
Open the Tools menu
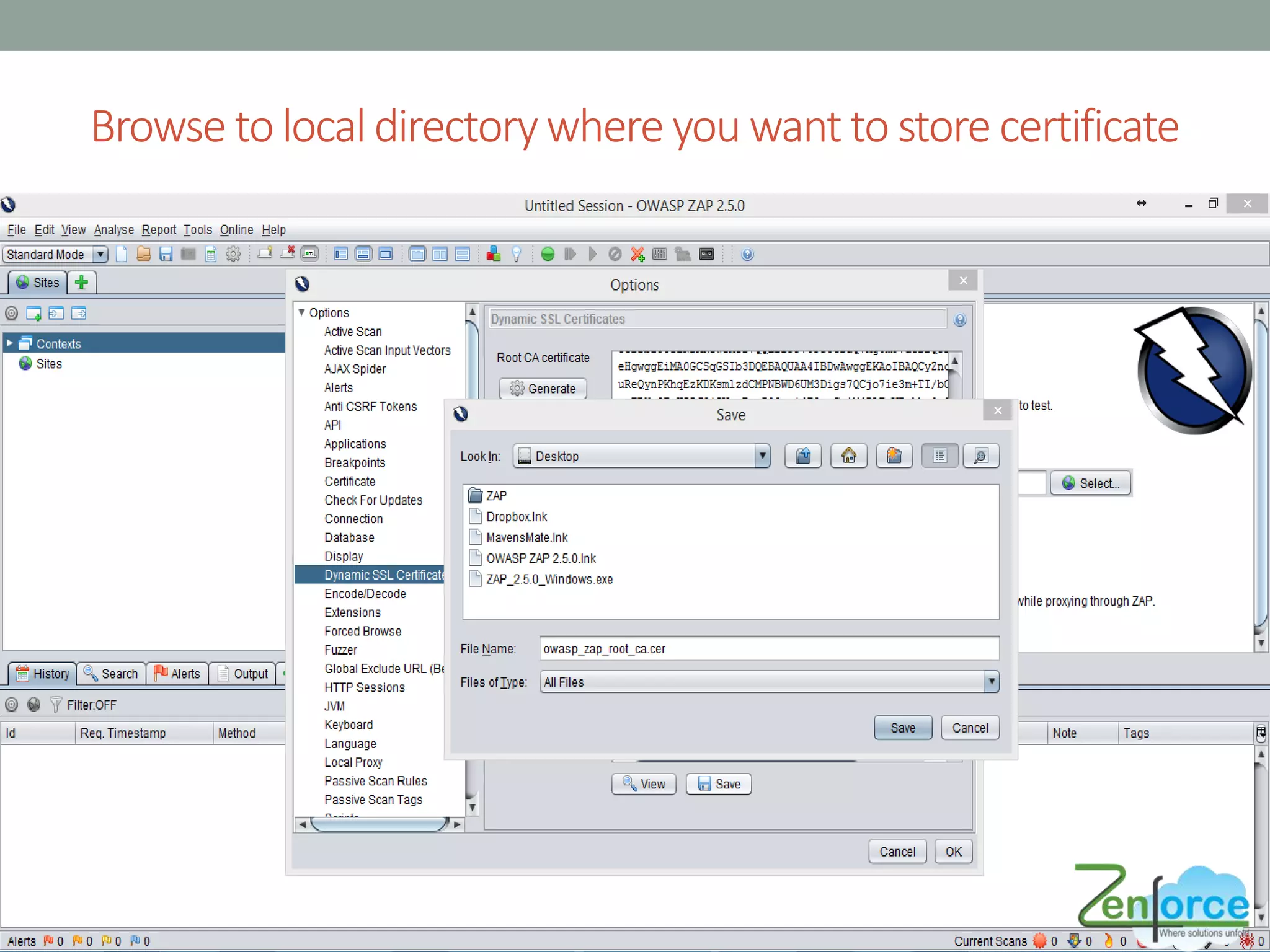[198, 230]
